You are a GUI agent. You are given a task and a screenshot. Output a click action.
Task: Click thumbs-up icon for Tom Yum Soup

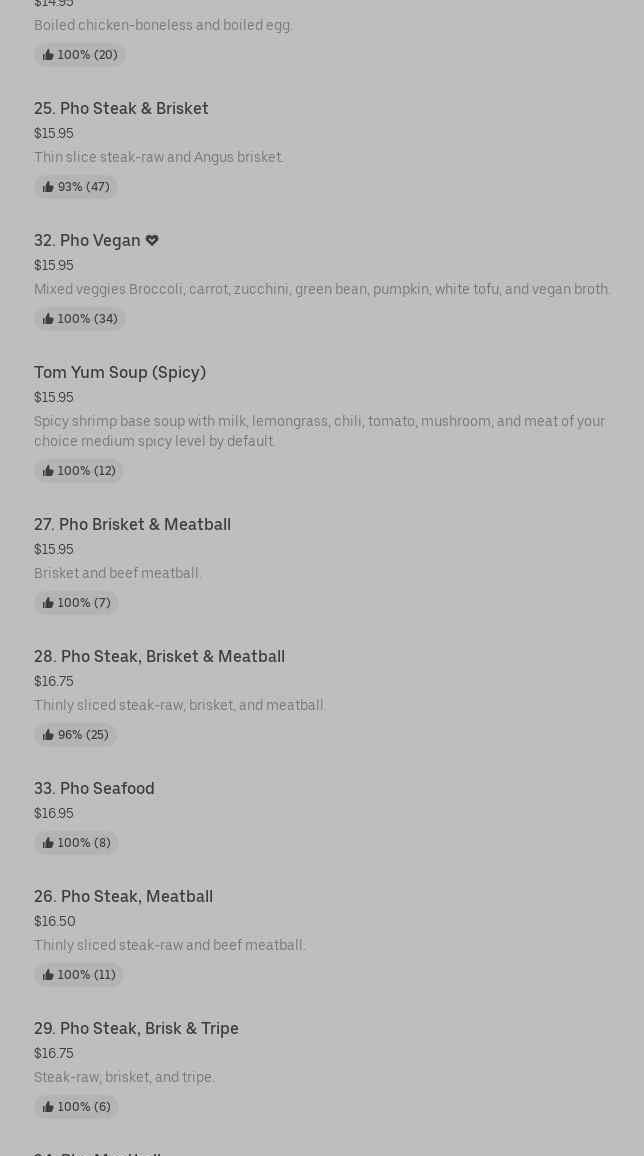pos(48,471)
